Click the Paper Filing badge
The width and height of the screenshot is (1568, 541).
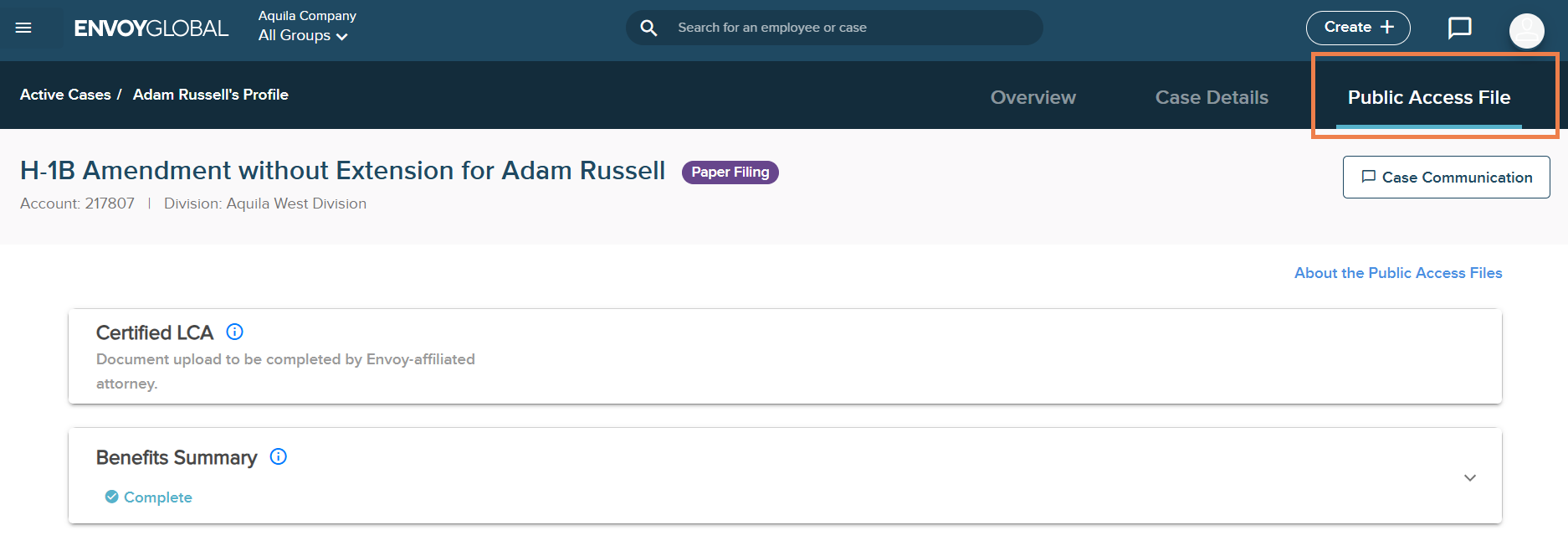click(x=730, y=172)
